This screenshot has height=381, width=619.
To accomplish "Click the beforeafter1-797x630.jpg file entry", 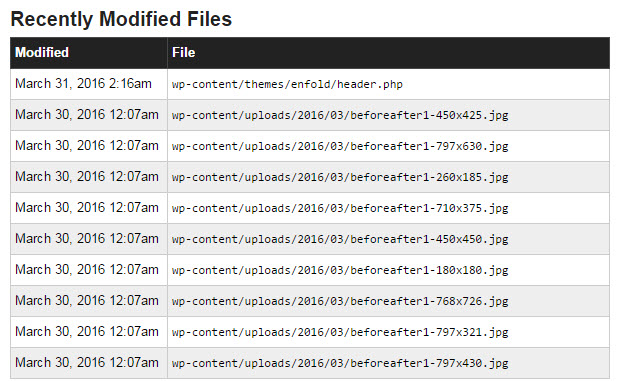I will [340, 146].
